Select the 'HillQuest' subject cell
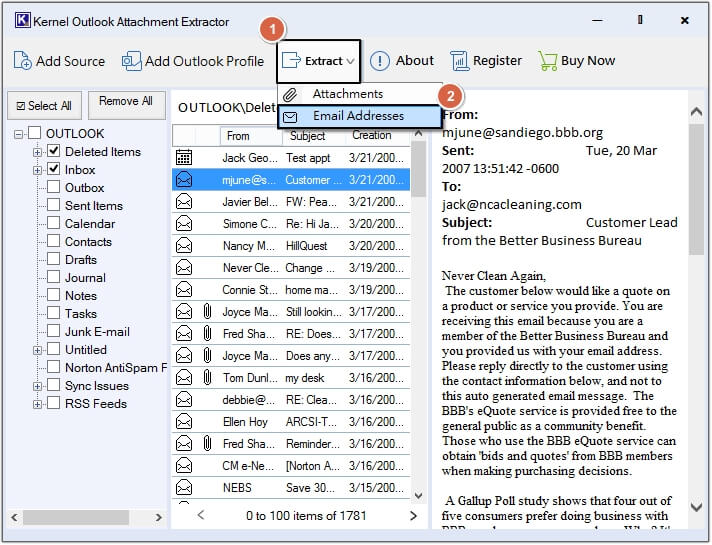712x545 pixels. click(313, 246)
